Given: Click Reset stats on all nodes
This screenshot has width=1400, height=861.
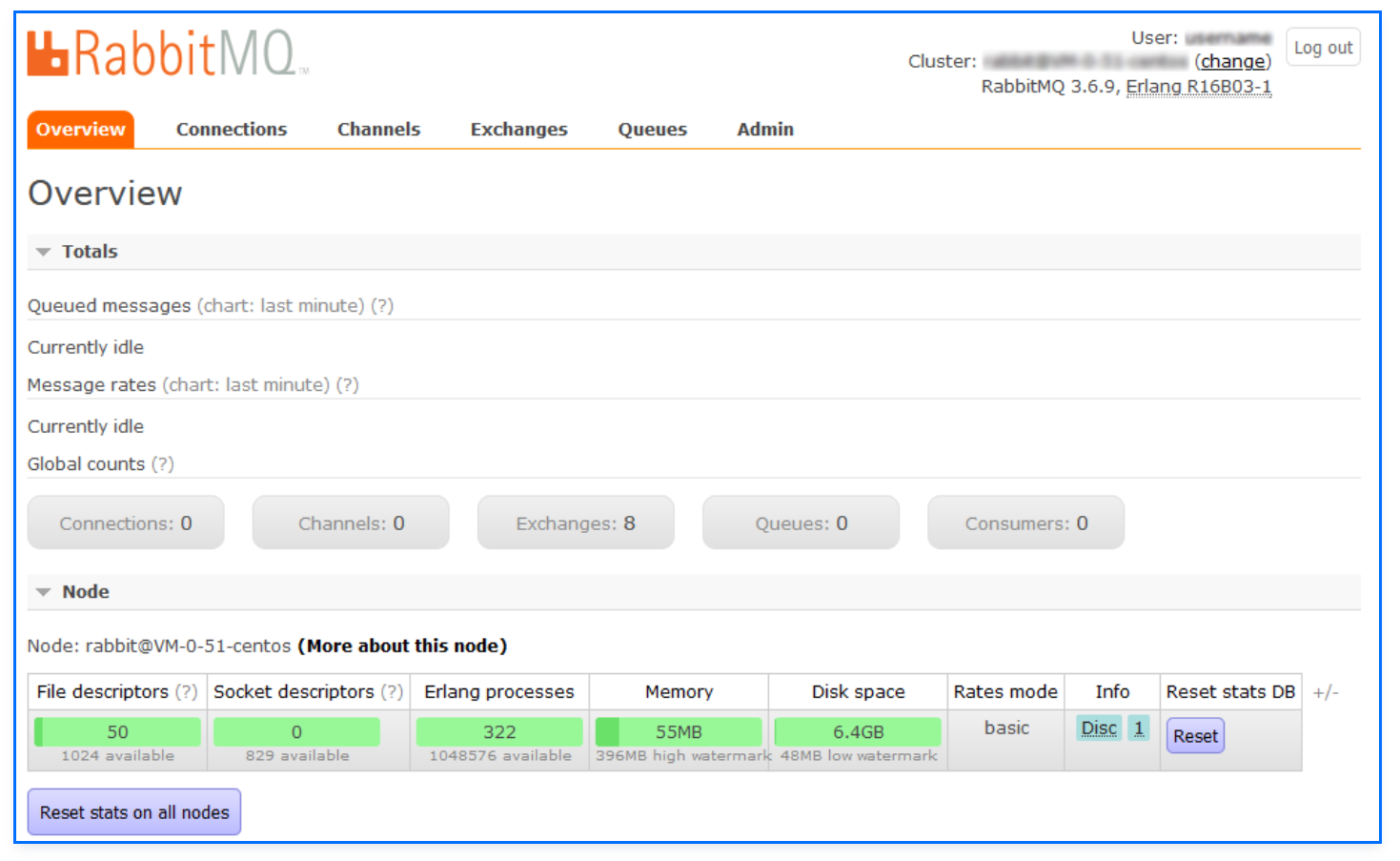Looking at the screenshot, I should pyautogui.click(x=134, y=812).
